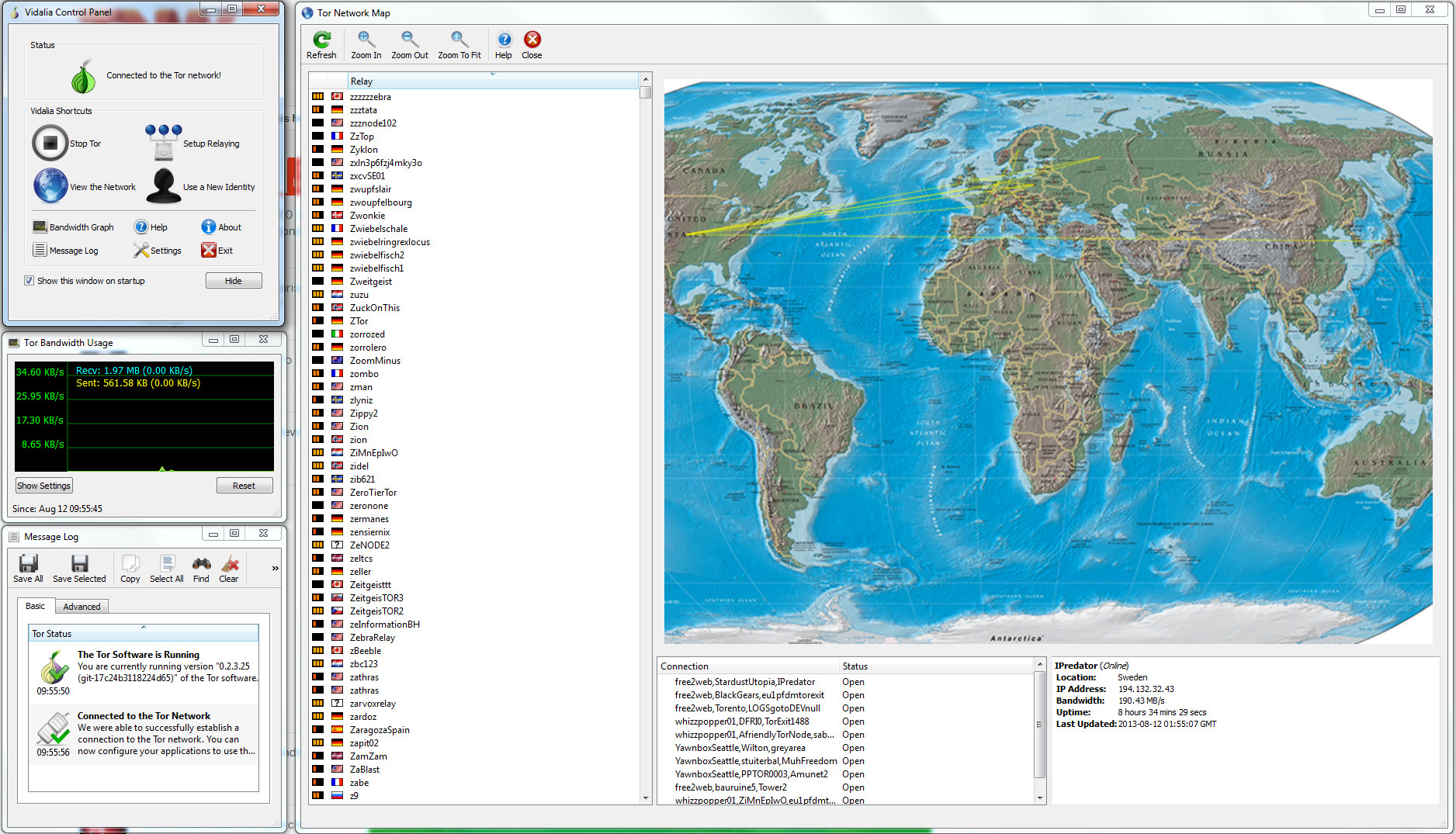
Task: Select relay zzzzzzebra in list
Action: pyautogui.click(x=475, y=97)
